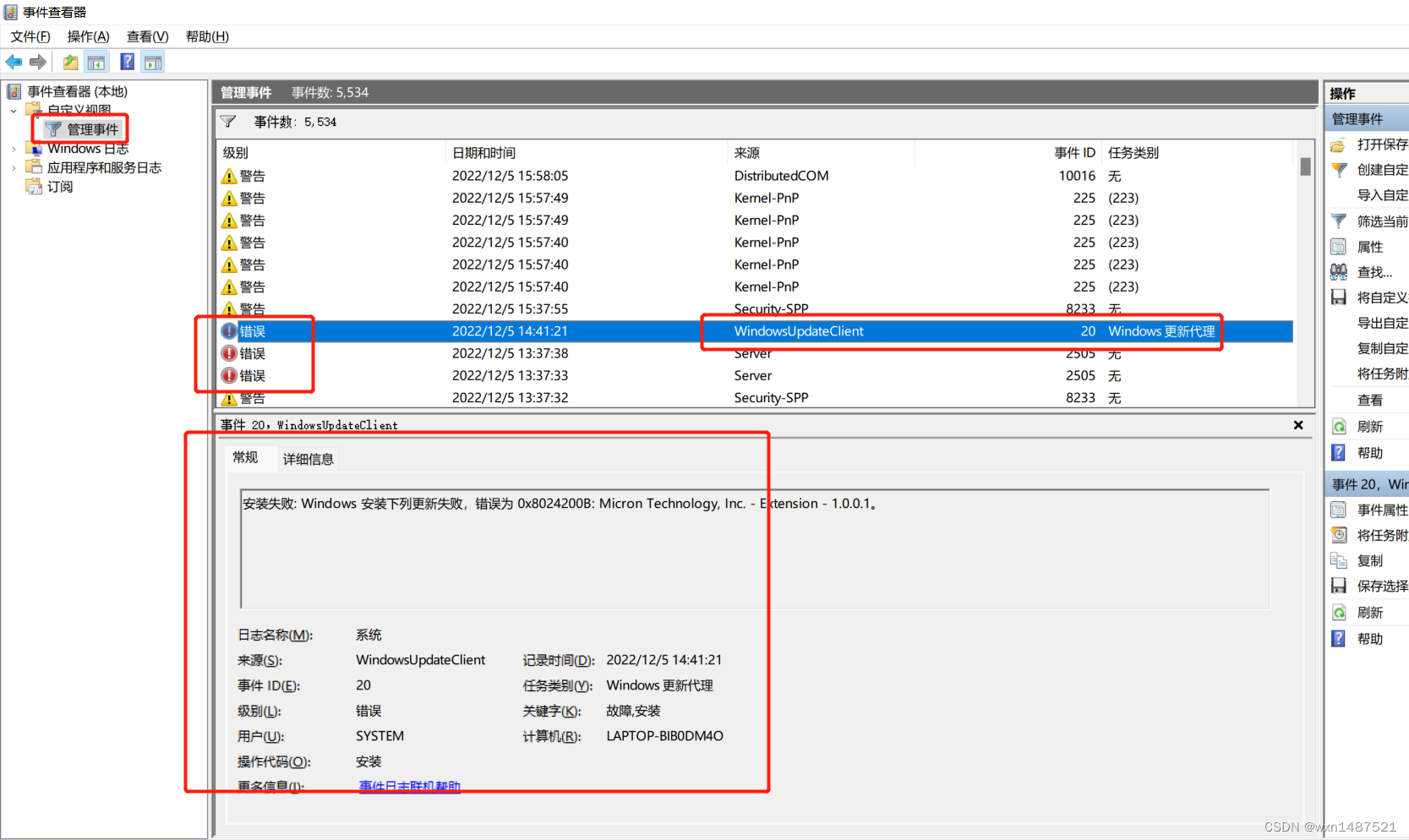This screenshot has width=1409, height=840.
Task: Click the green 刷新 icon below 查看
Action: click(1339, 427)
